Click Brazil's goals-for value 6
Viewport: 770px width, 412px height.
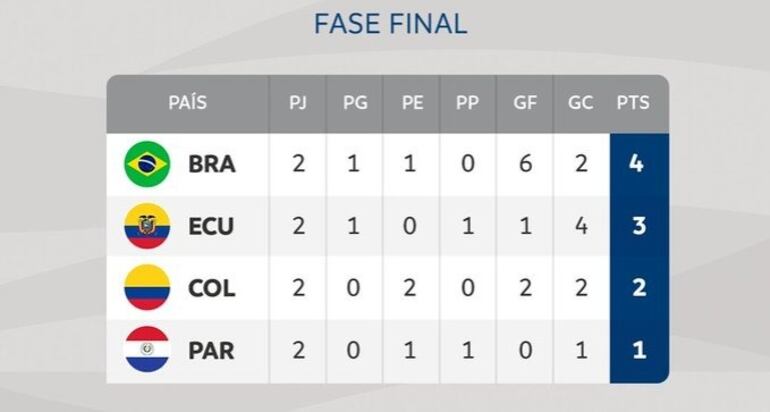click(524, 165)
